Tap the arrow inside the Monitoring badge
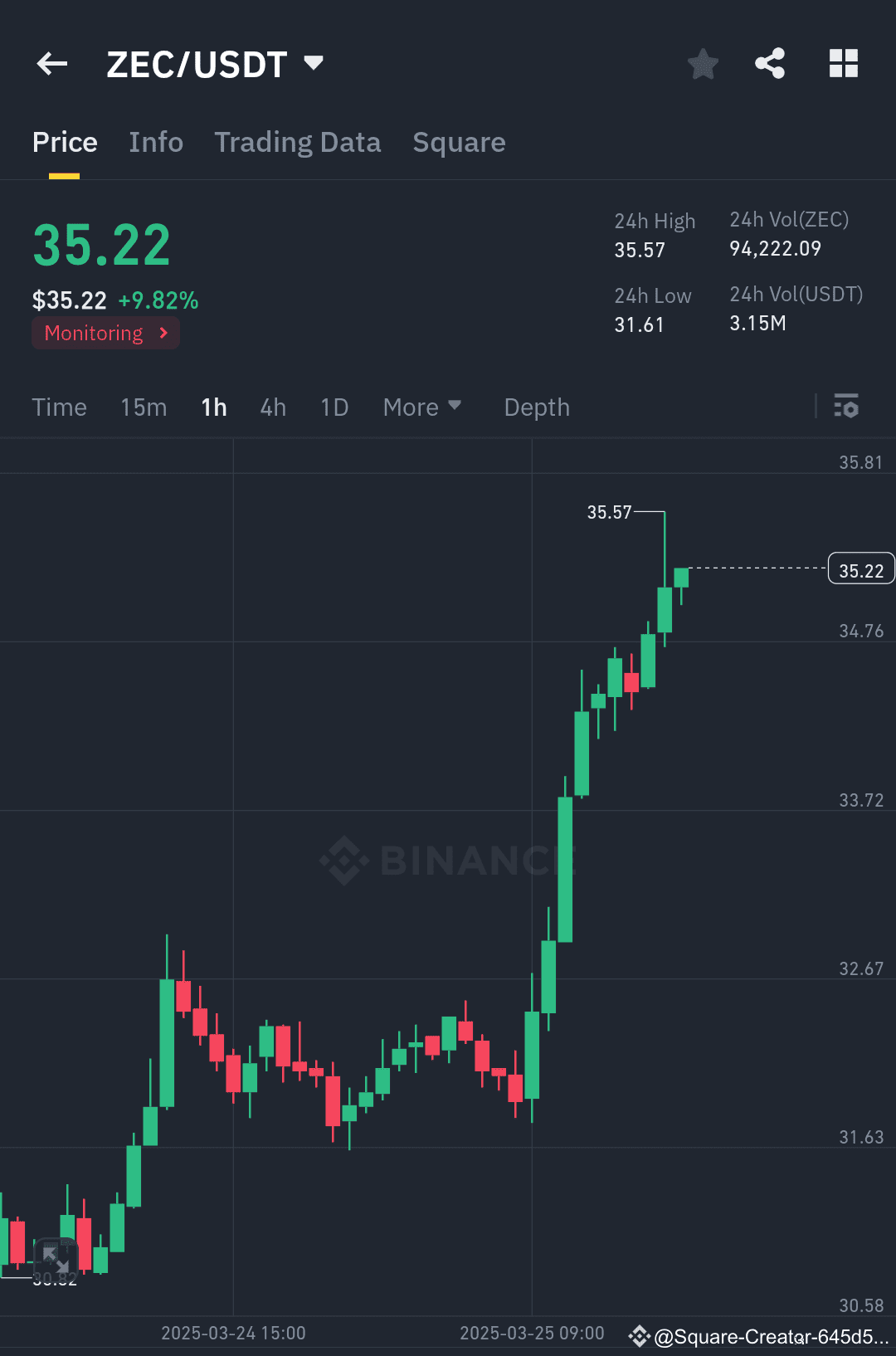The width and height of the screenshot is (896, 1356). (x=163, y=333)
